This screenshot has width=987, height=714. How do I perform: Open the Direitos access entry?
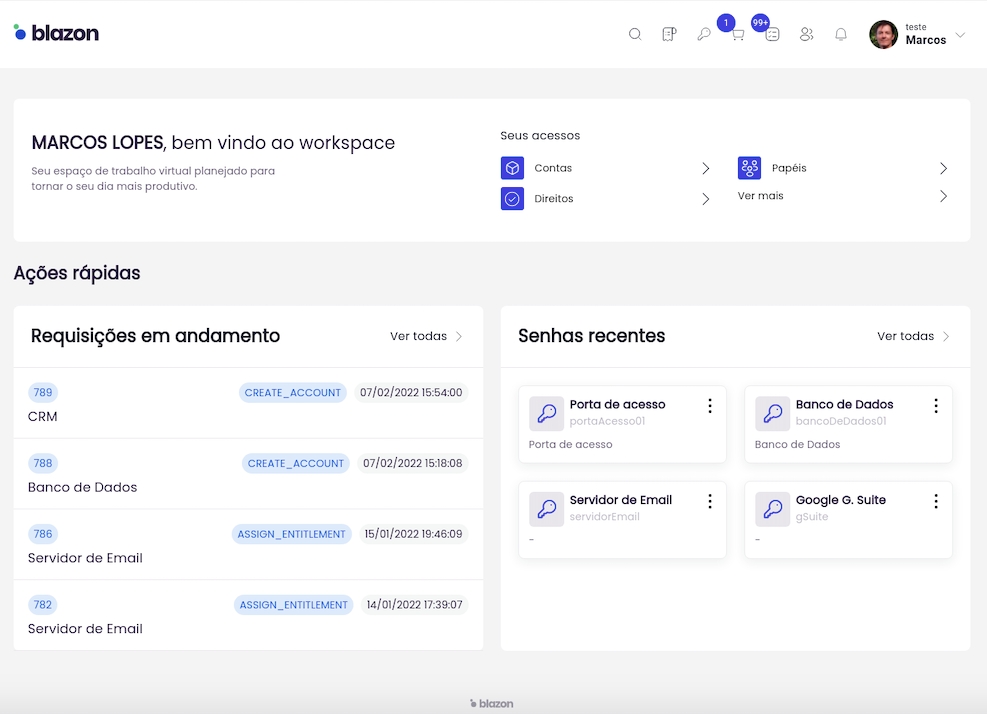pyautogui.click(x=554, y=199)
